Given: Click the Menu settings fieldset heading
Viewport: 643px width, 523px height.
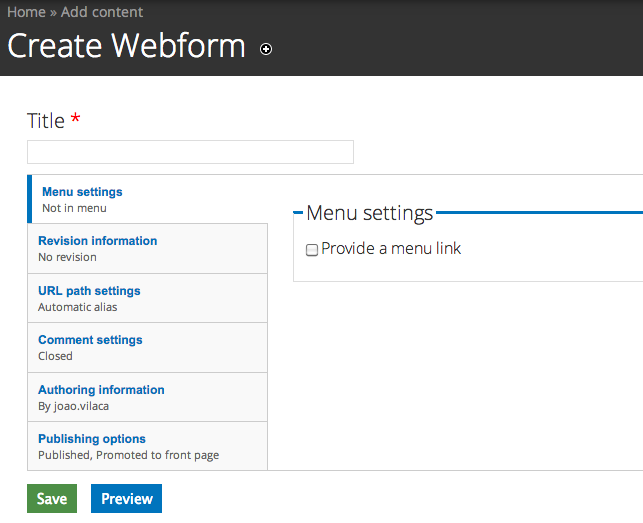Looking at the screenshot, I should click(x=369, y=213).
